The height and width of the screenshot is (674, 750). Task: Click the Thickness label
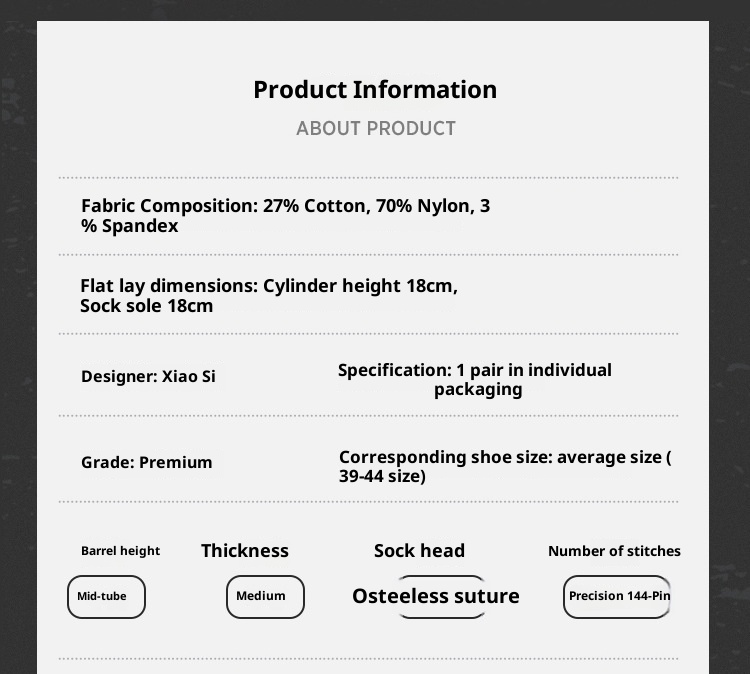(x=245, y=551)
